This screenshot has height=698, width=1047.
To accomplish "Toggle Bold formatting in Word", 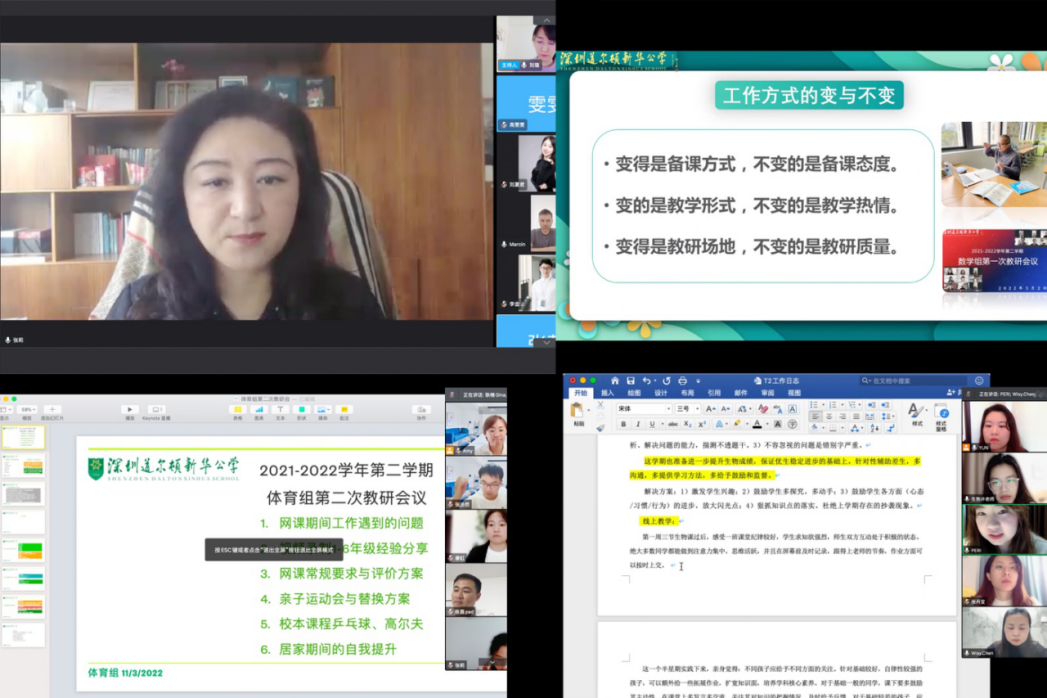I will point(624,424).
